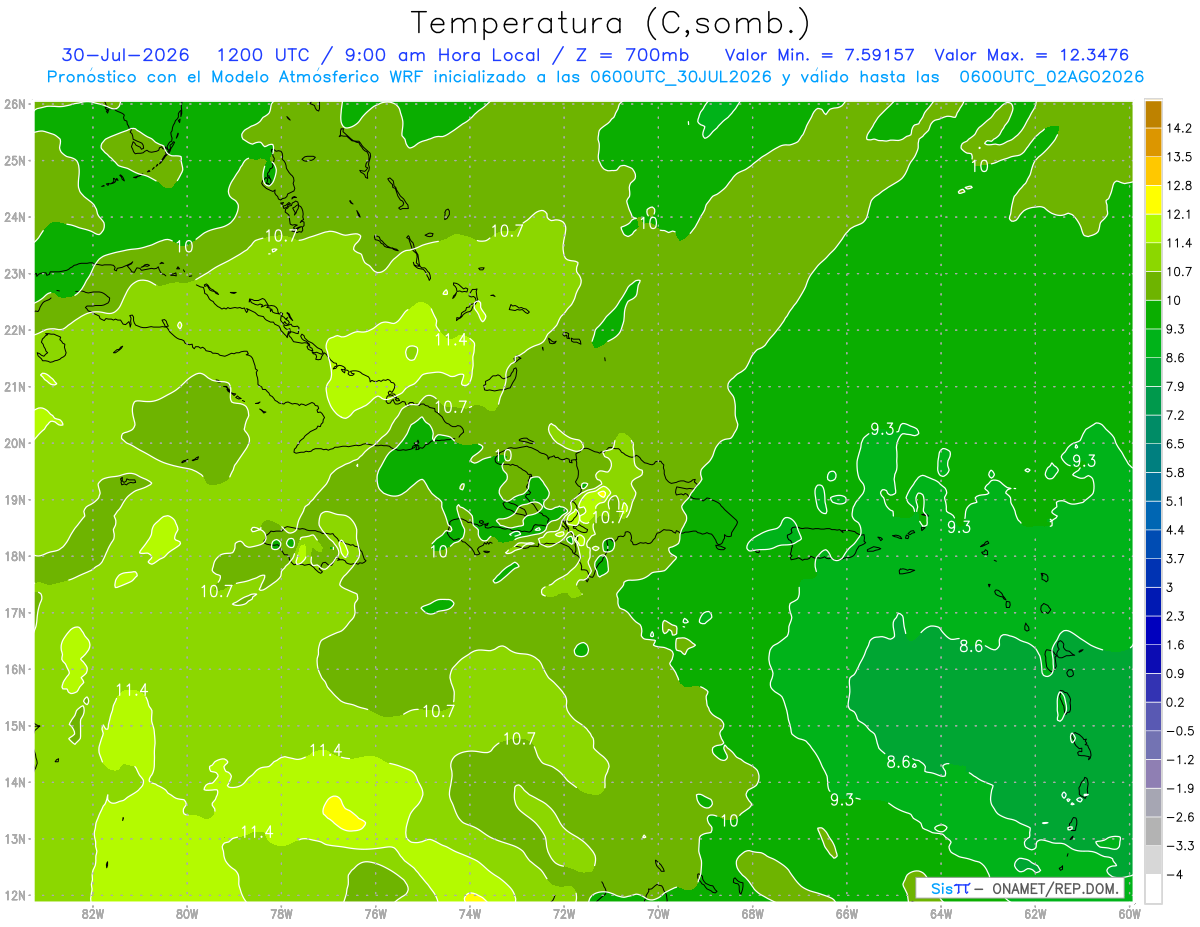Click the "5.1" colorbar label

coord(1177,501)
